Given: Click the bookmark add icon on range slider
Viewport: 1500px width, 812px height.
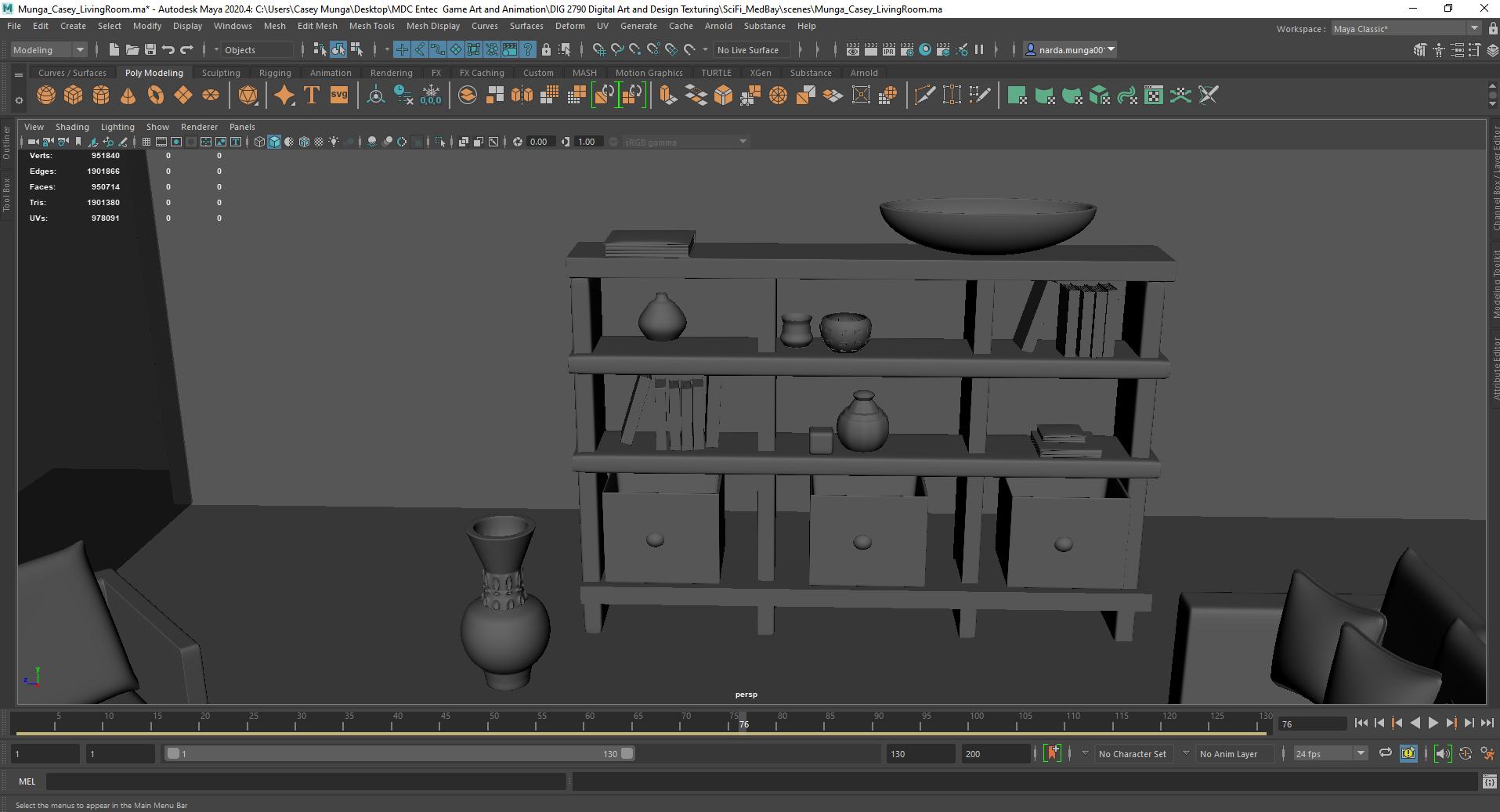Looking at the screenshot, I should 1052,753.
